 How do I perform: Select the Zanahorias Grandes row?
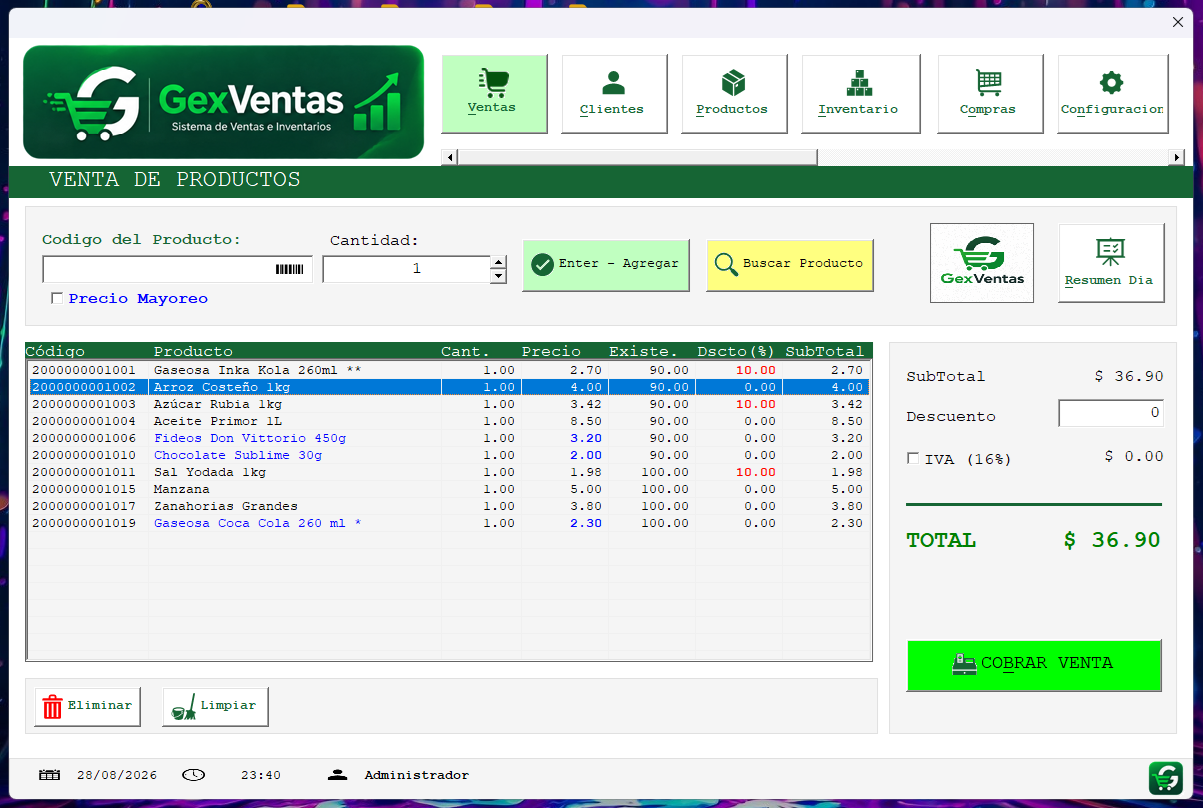click(448, 506)
